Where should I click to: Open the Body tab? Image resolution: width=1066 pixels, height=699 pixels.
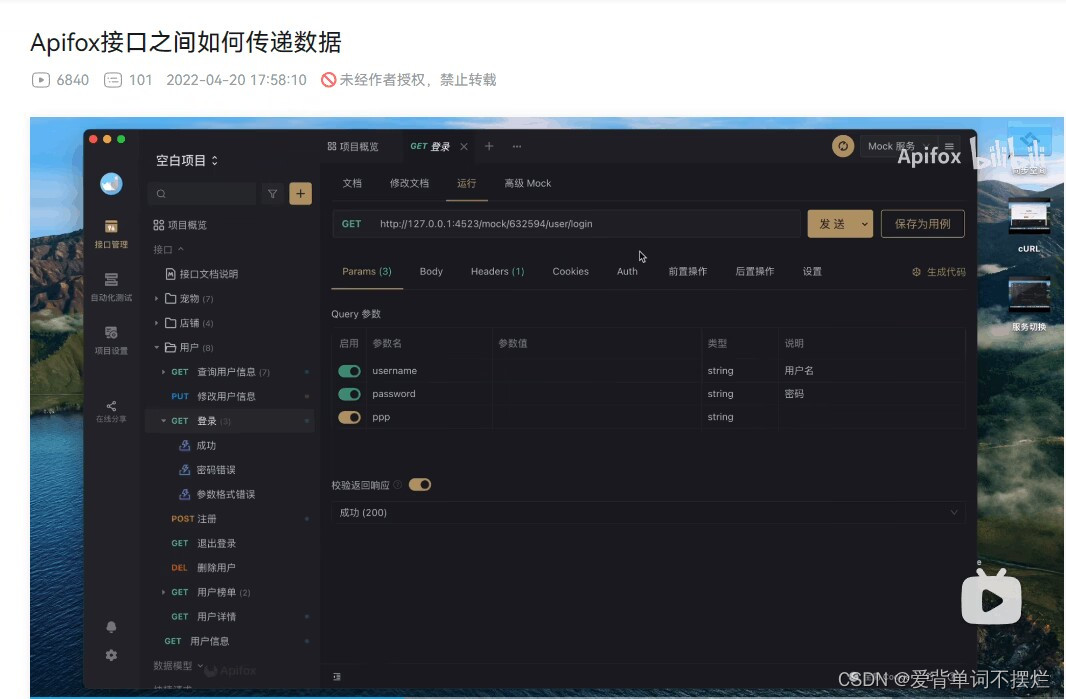click(x=431, y=271)
